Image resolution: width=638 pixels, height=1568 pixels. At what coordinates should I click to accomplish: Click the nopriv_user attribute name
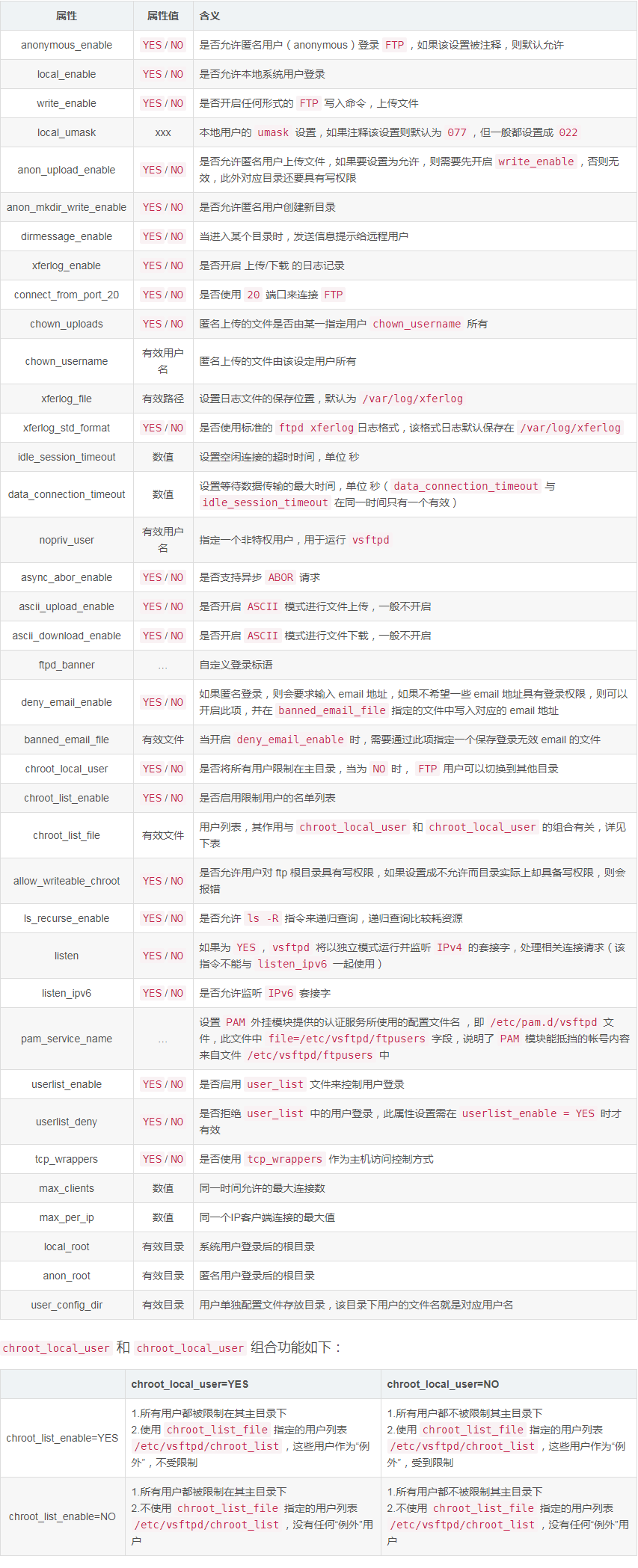(x=67, y=540)
